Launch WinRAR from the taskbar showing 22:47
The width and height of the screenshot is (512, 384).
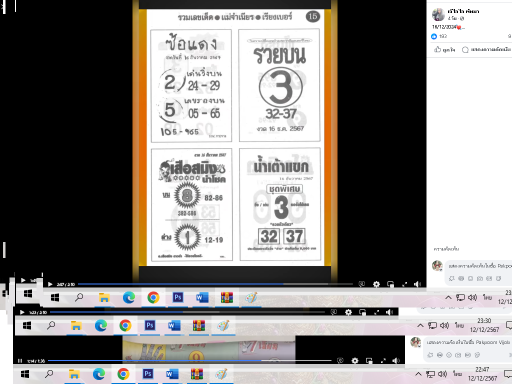(x=197, y=374)
